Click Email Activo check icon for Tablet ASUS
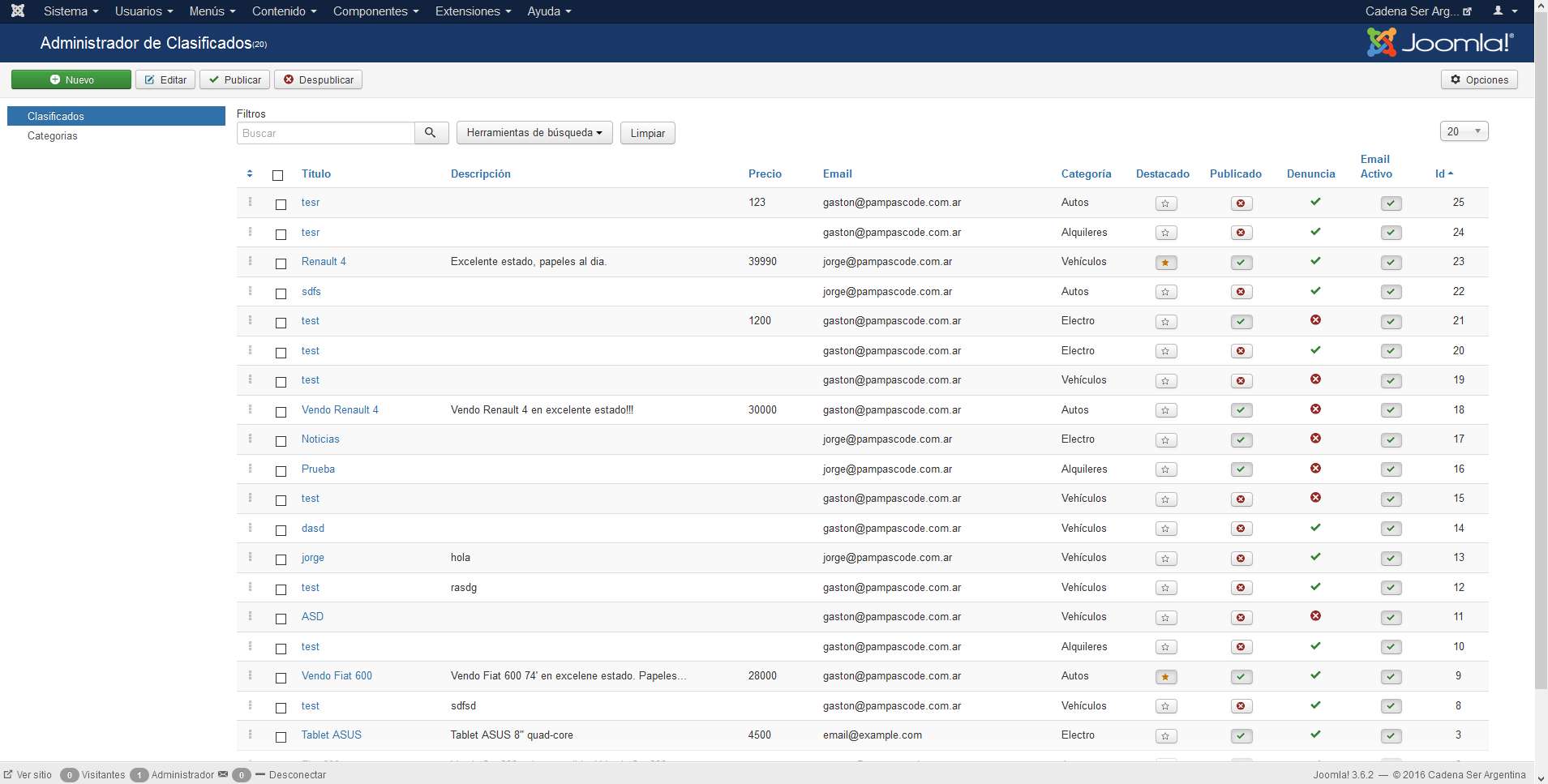Viewport: 1548px width, 784px height. click(x=1391, y=736)
